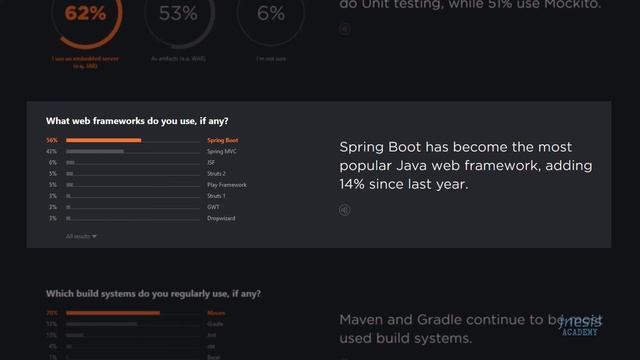Click the share icon under the Unit testing text
The image size is (640, 360).
[x=344, y=29]
